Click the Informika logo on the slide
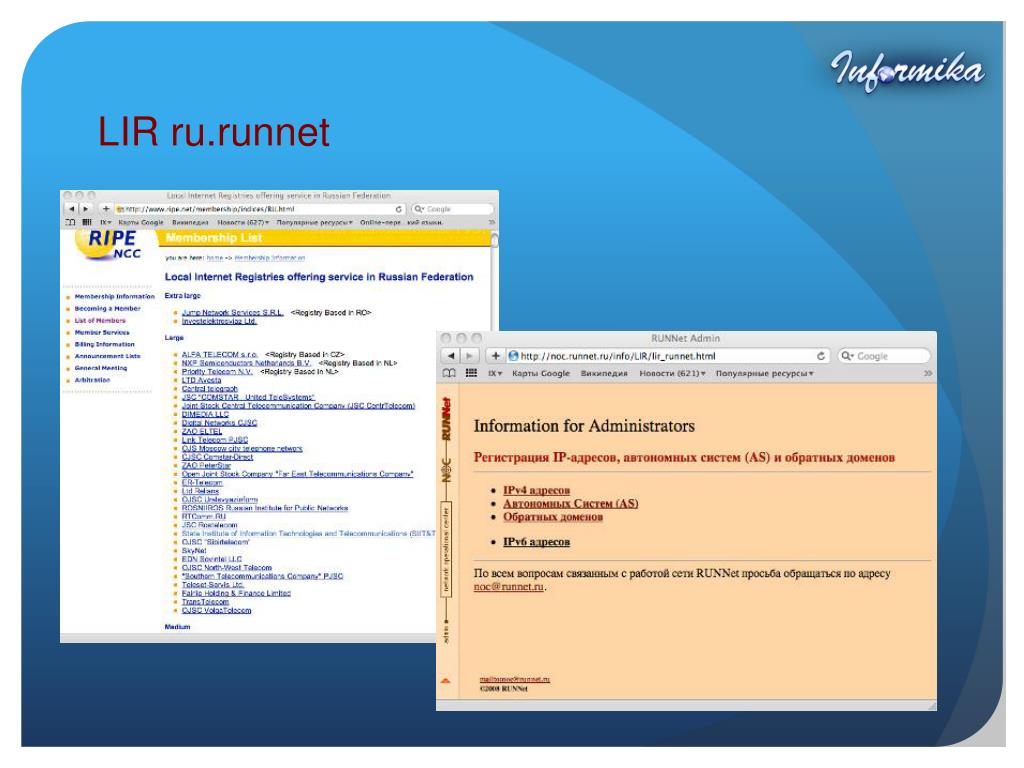The width and height of the screenshot is (1024, 768). pyautogui.click(x=907, y=71)
